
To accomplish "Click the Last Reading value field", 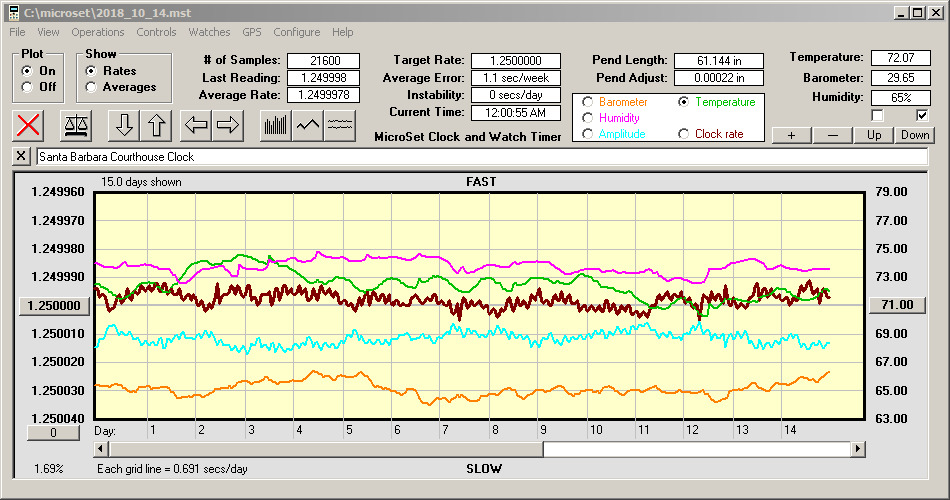I will click(324, 78).
